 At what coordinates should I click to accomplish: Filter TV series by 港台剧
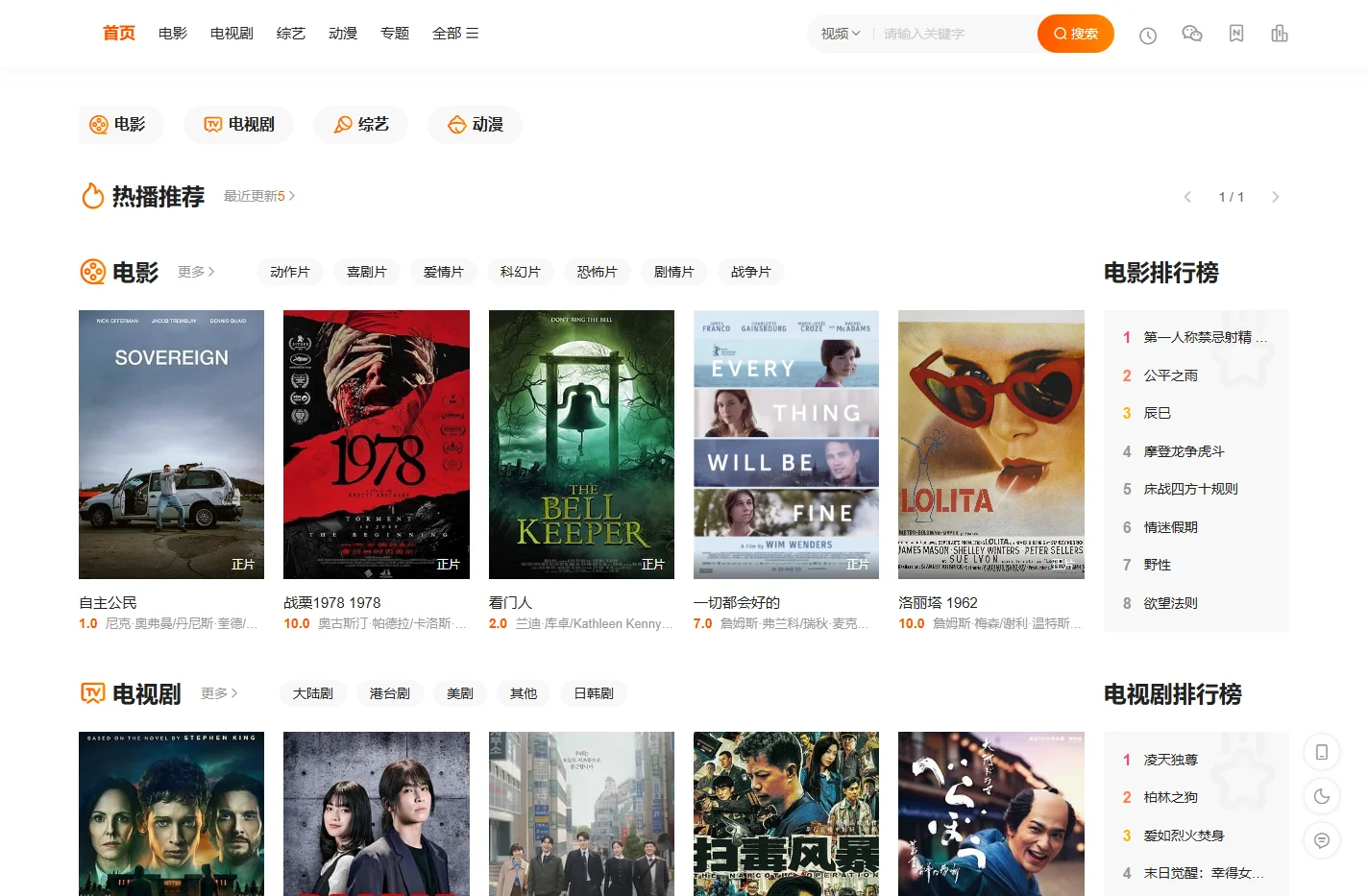(x=390, y=693)
